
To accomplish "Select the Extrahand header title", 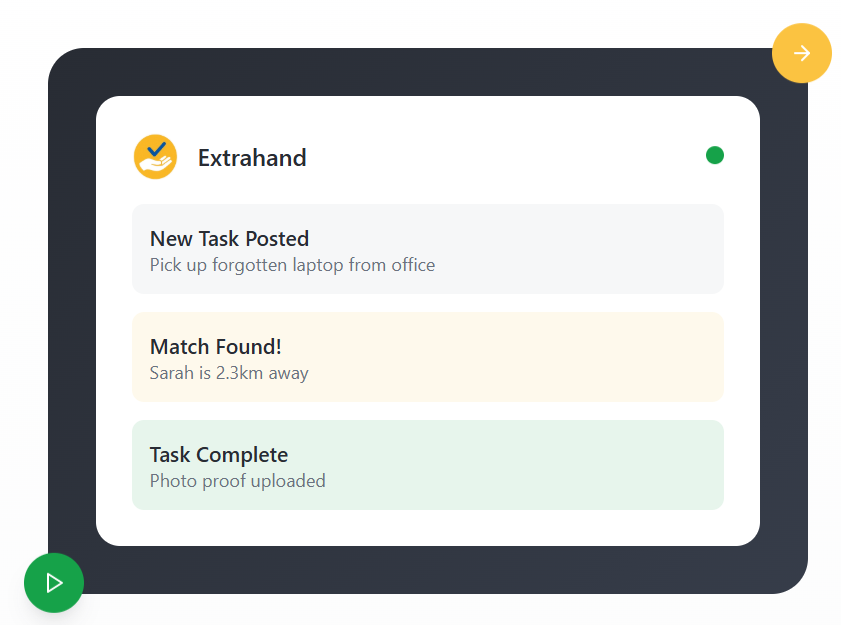I will pos(252,157).
